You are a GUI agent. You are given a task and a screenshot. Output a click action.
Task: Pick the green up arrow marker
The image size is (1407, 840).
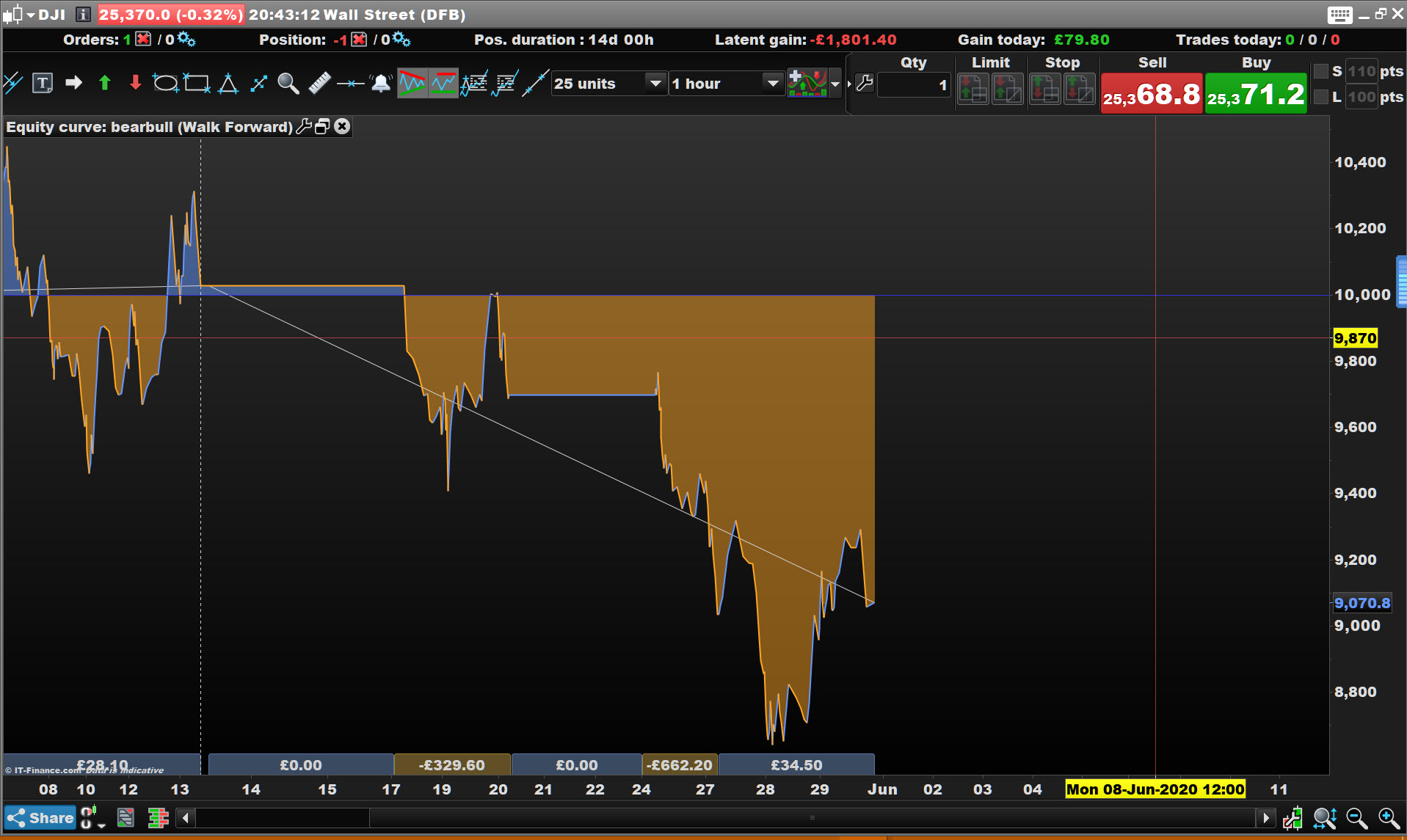coord(104,83)
